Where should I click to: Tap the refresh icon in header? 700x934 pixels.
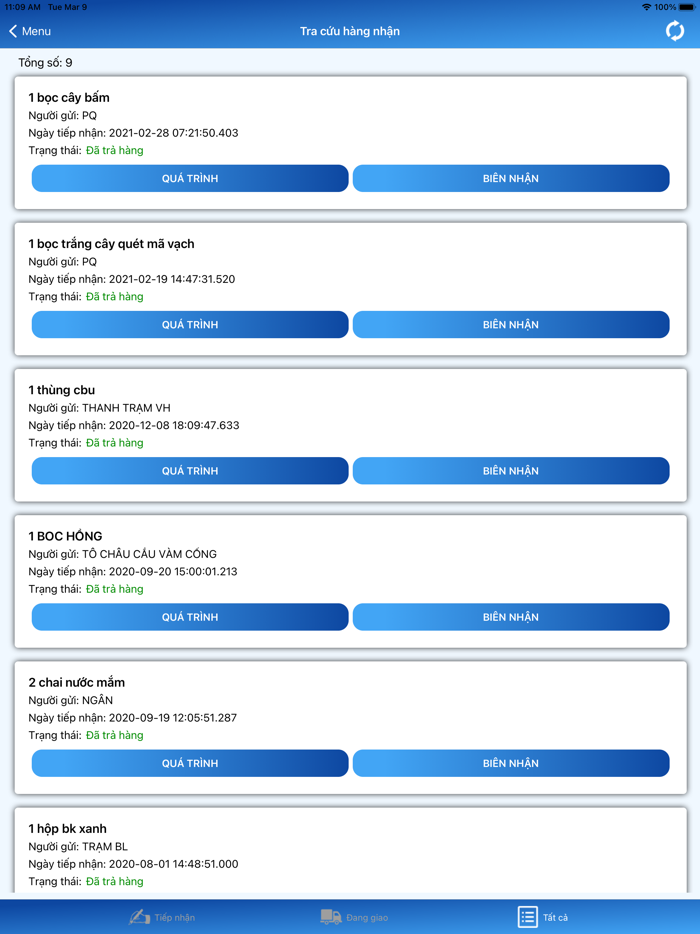pyautogui.click(x=675, y=31)
